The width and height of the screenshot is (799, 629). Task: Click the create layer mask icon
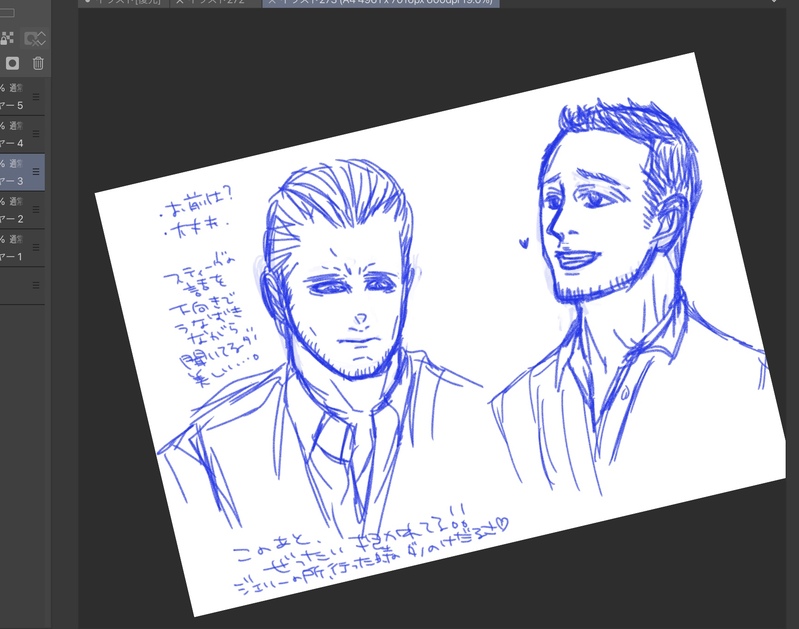[x=12, y=63]
